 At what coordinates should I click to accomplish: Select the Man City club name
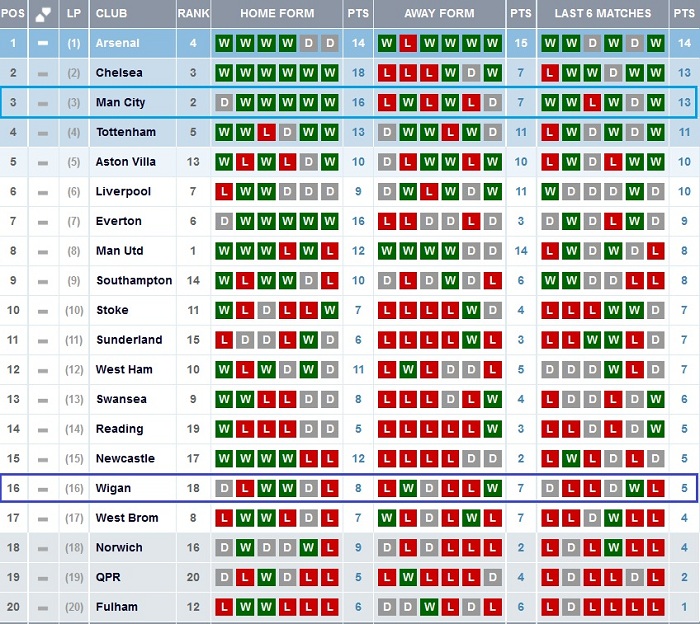[x=121, y=103]
